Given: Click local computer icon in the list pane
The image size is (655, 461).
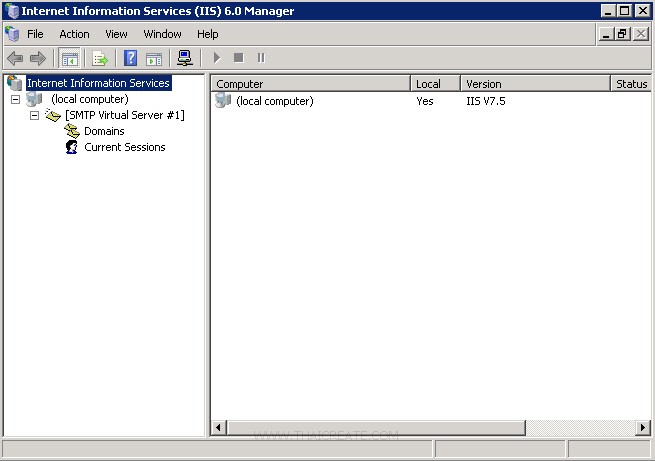Looking at the screenshot, I should pyautogui.click(x=223, y=101).
